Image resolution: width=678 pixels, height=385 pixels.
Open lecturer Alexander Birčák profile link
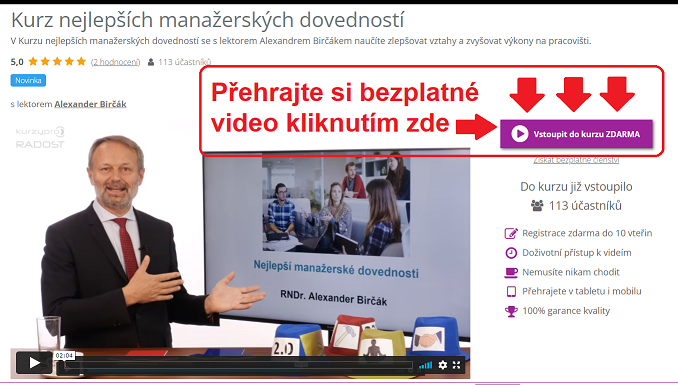point(90,104)
